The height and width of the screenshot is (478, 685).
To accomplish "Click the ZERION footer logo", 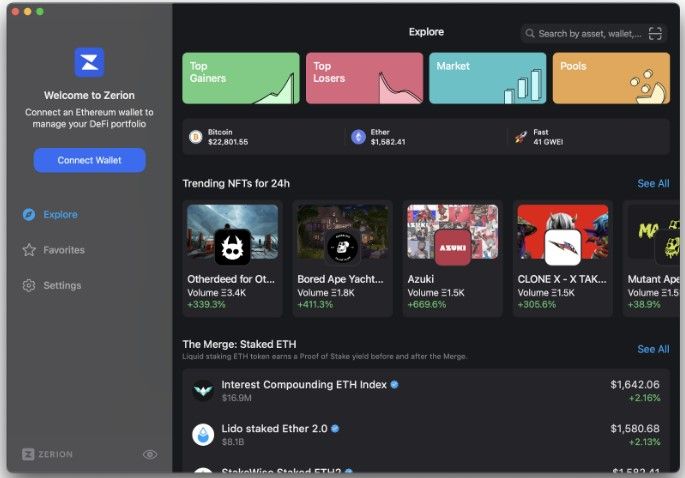I will click(47, 454).
